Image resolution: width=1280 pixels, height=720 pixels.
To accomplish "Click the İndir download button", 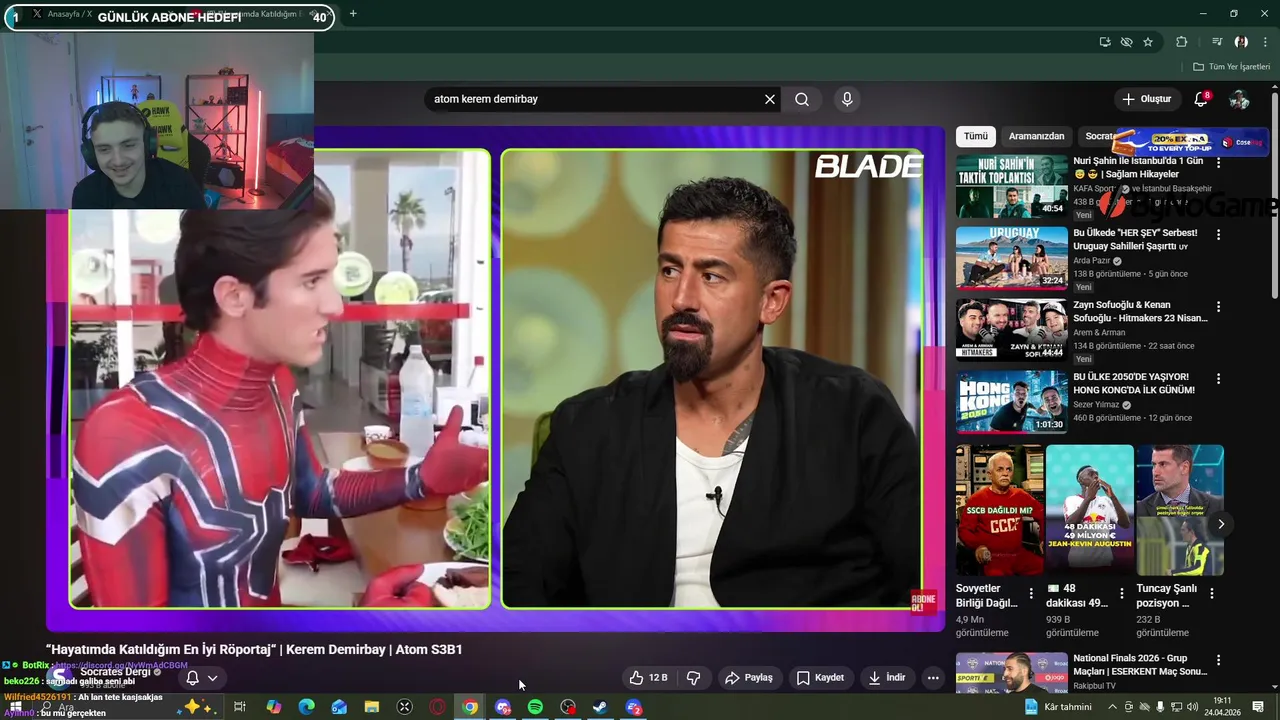I will pyautogui.click(x=887, y=678).
